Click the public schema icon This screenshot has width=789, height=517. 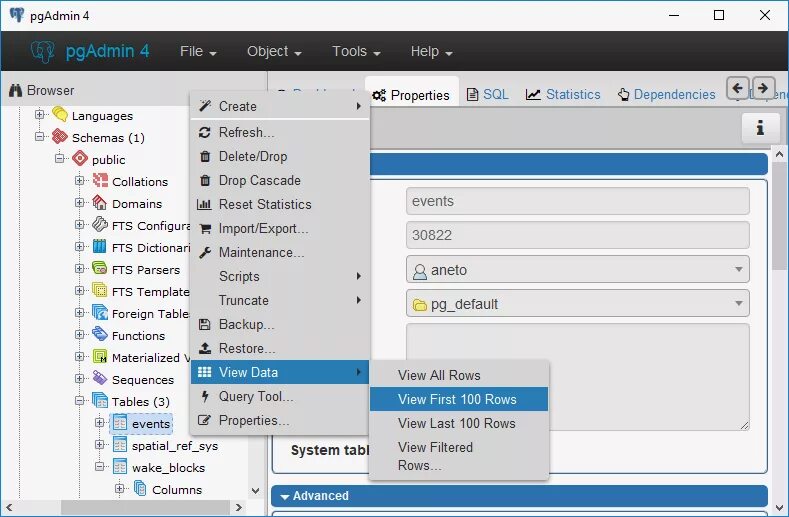80,159
